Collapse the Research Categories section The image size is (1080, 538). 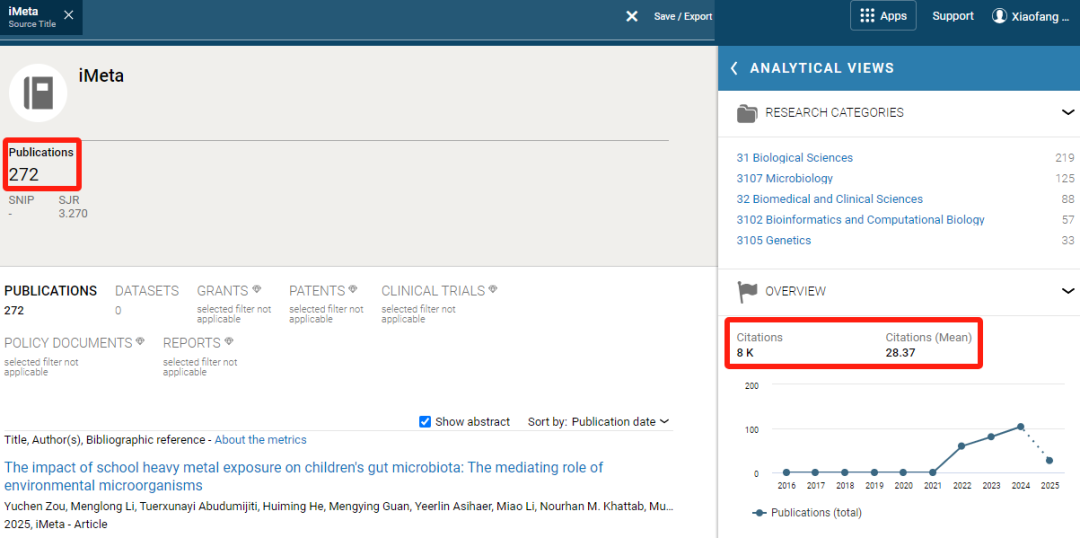click(1068, 112)
